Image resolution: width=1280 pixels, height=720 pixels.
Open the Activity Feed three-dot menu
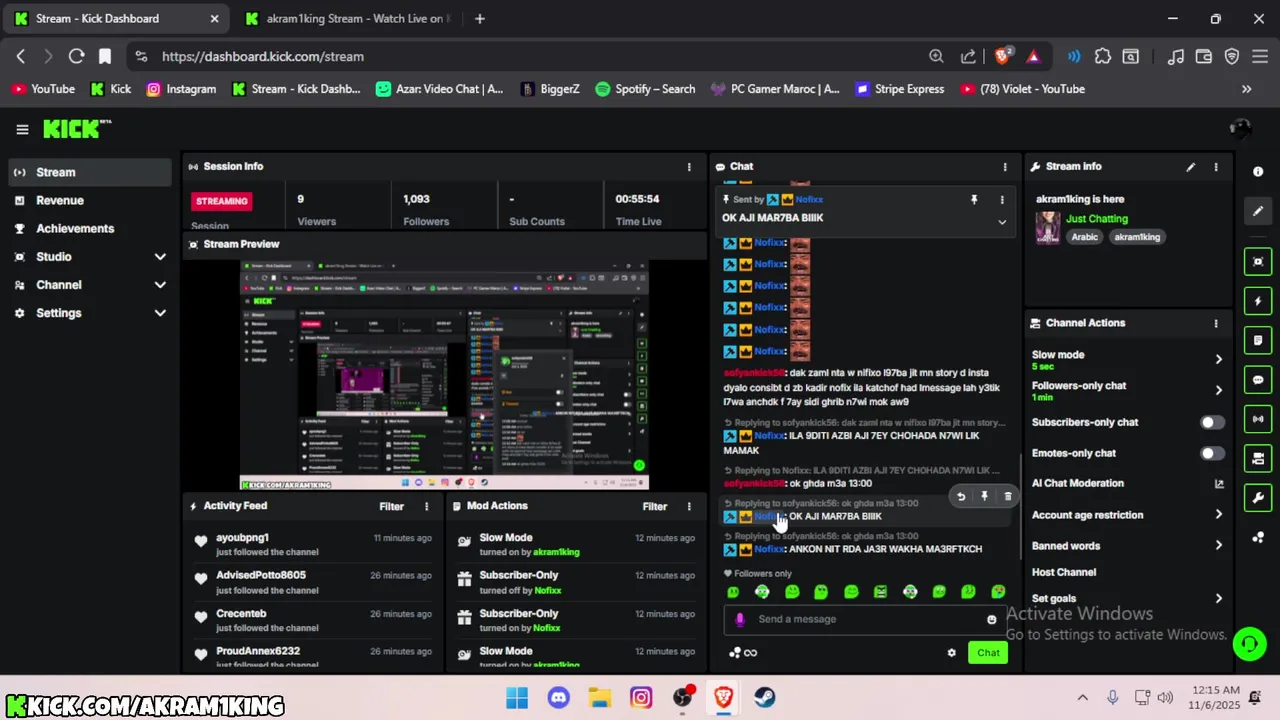tap(426, 506)
